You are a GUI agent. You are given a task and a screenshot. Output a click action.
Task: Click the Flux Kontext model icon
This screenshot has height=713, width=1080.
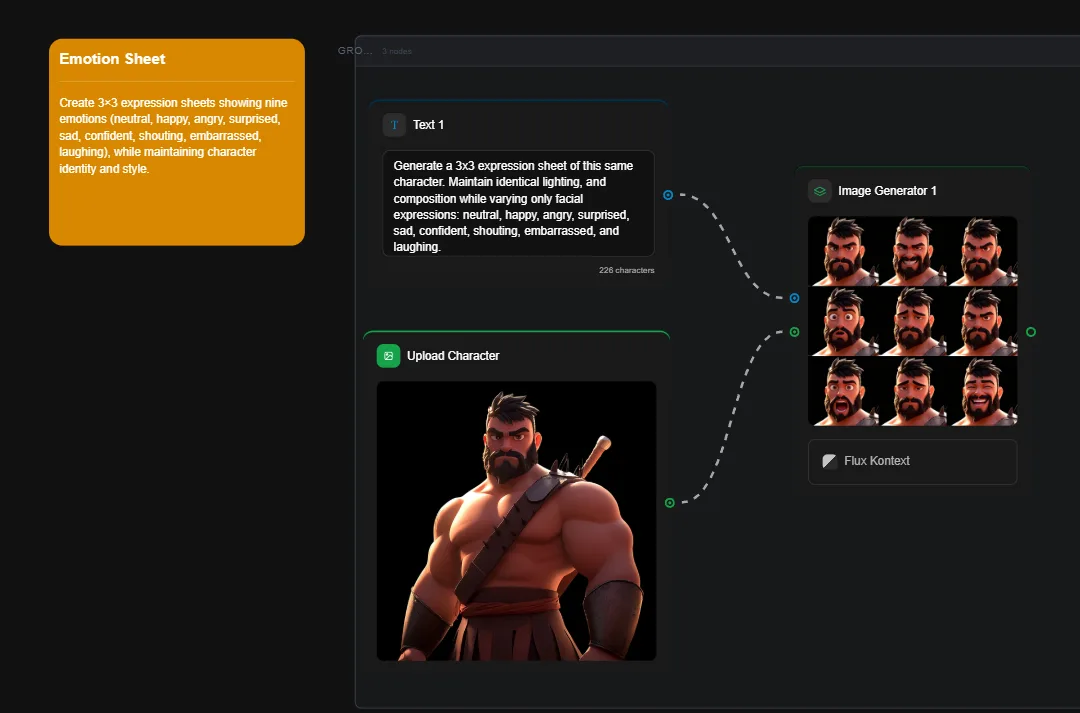[829, 461]
